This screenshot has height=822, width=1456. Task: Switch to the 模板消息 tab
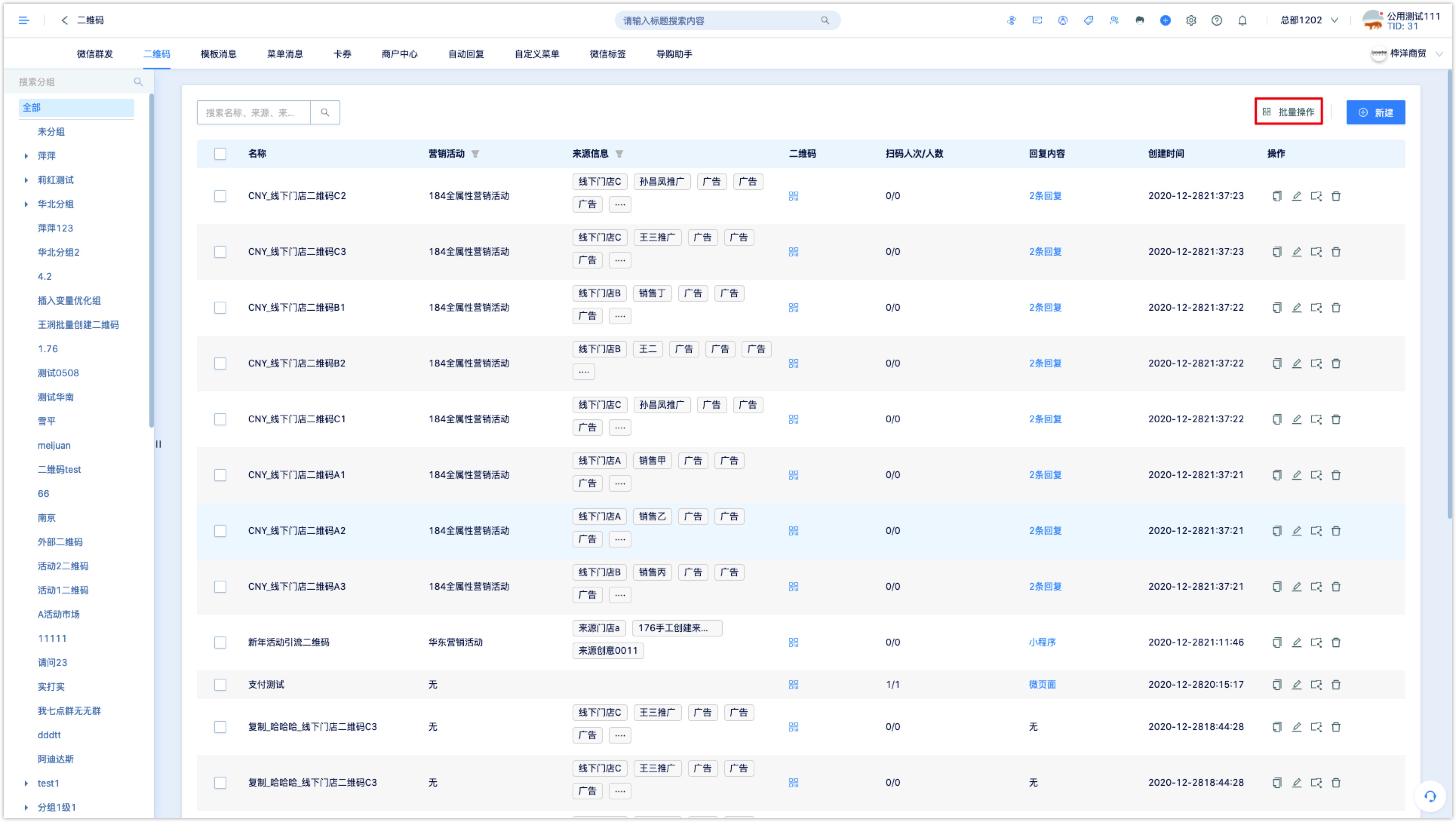[x=218, y=54]
